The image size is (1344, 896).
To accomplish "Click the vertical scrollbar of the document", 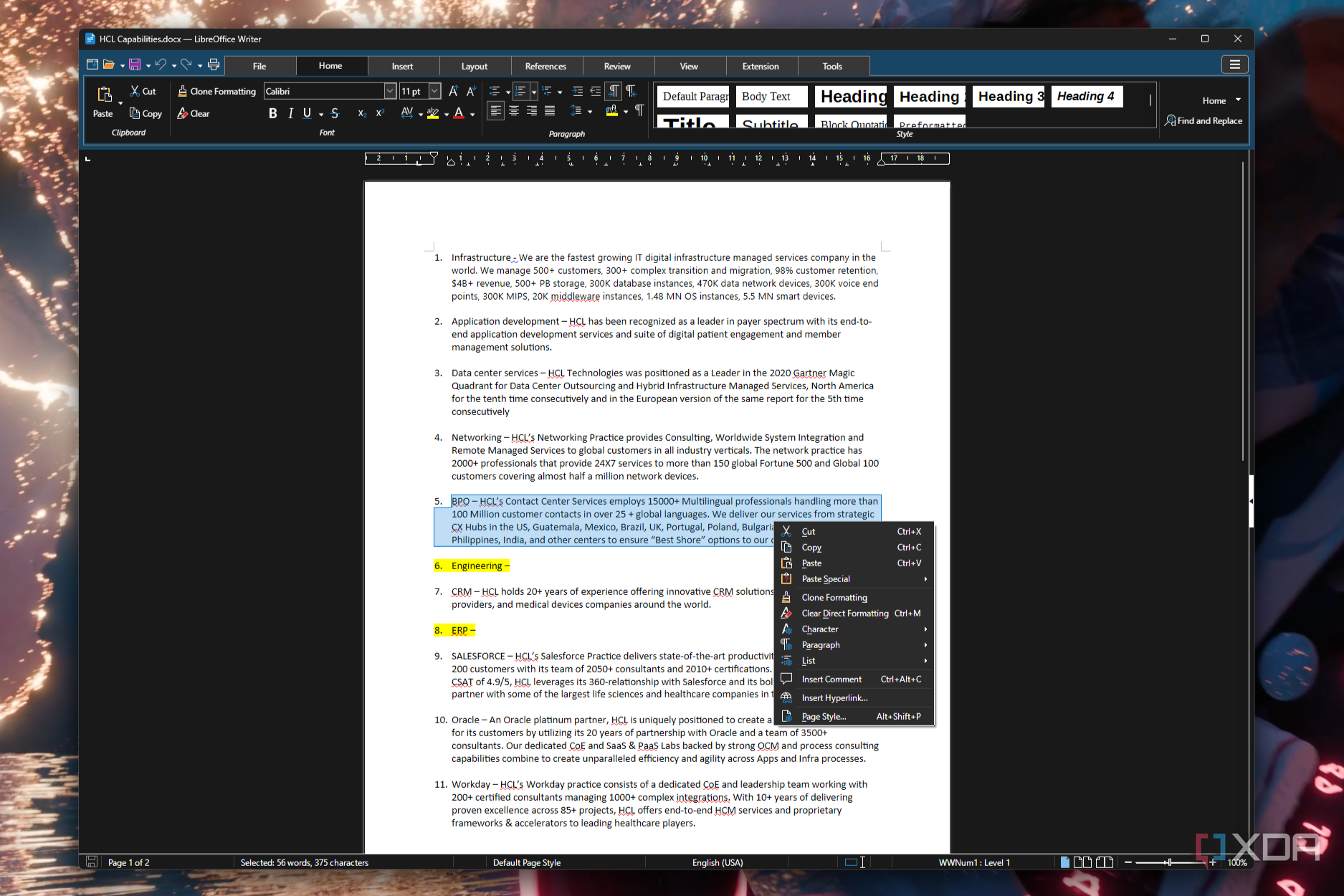I will click(1244, 312).
